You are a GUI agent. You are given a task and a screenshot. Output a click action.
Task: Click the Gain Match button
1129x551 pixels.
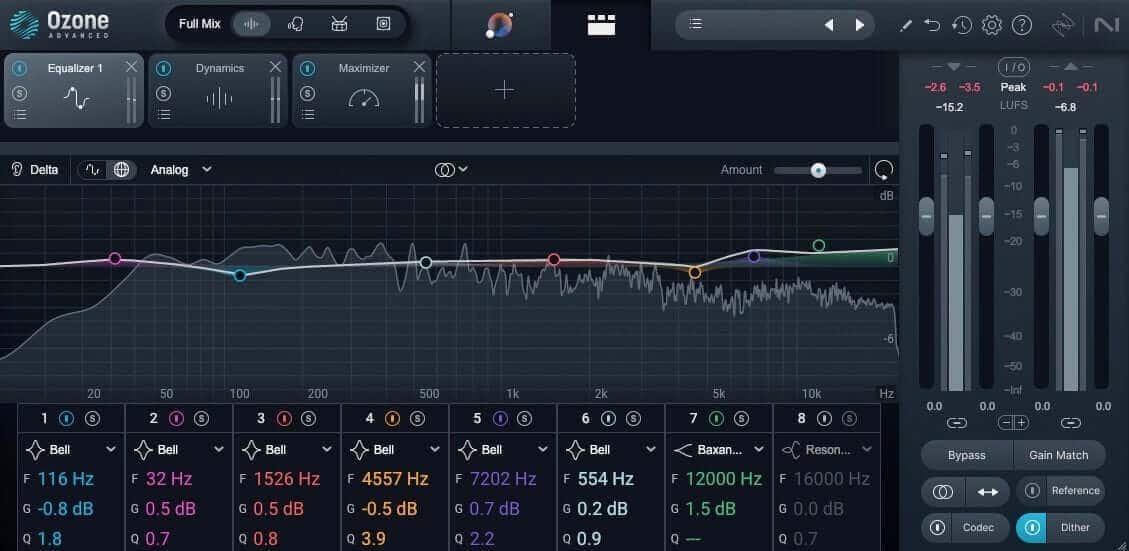(1058, 455)
